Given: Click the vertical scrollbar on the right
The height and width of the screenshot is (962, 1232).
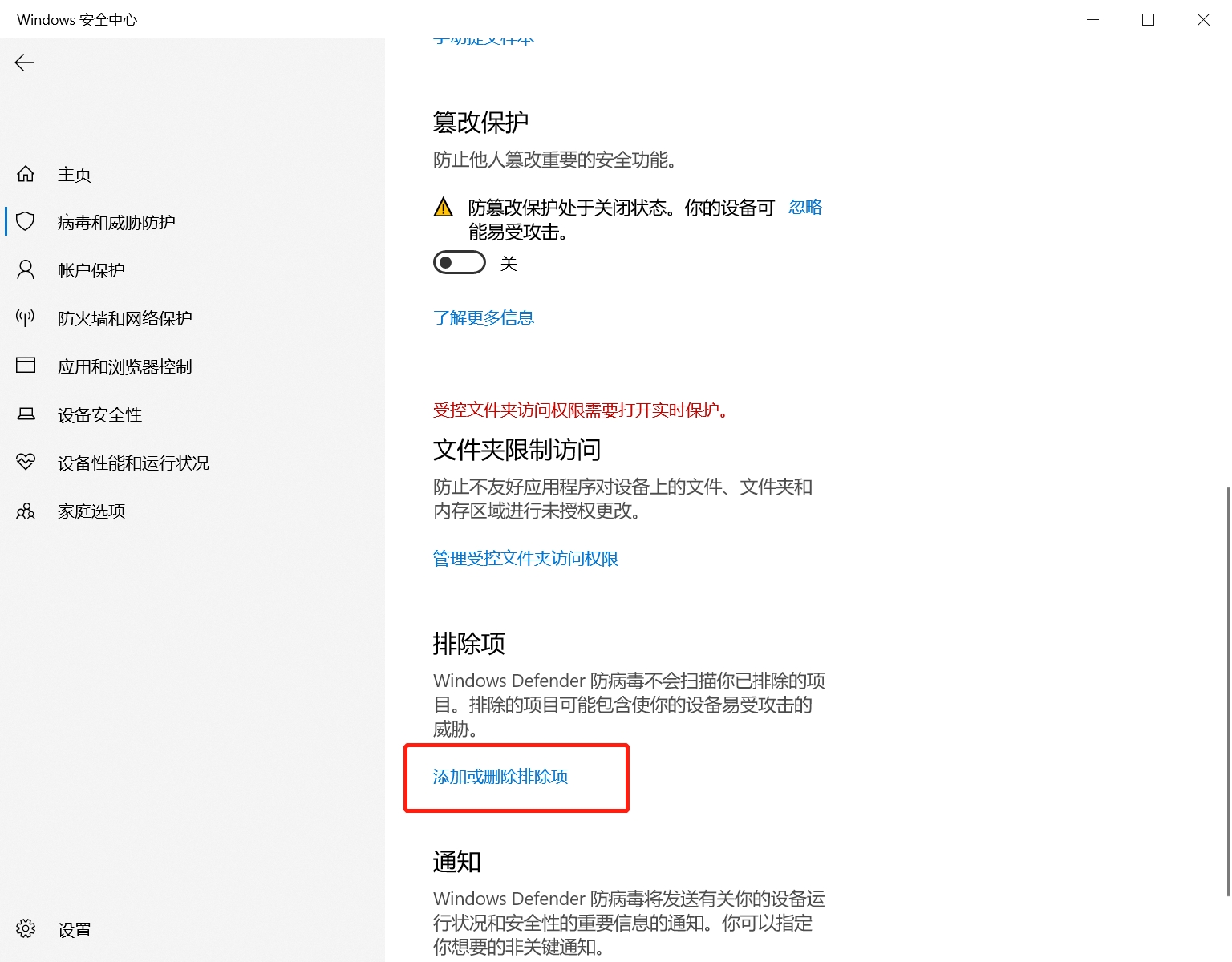Looking at the screenshot, I should (x=1227, y=691).
